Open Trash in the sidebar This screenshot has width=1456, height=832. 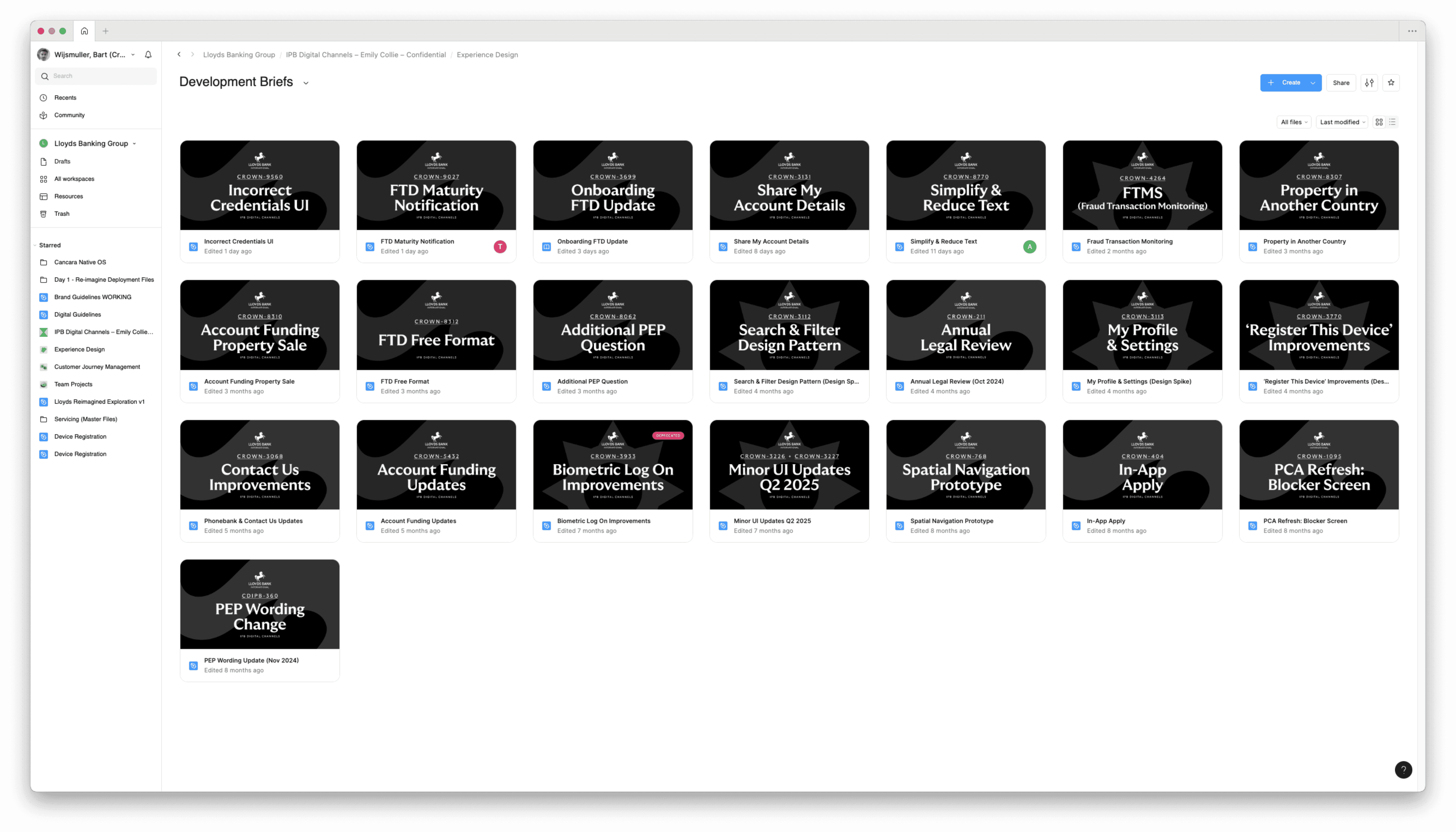(62, 214)
